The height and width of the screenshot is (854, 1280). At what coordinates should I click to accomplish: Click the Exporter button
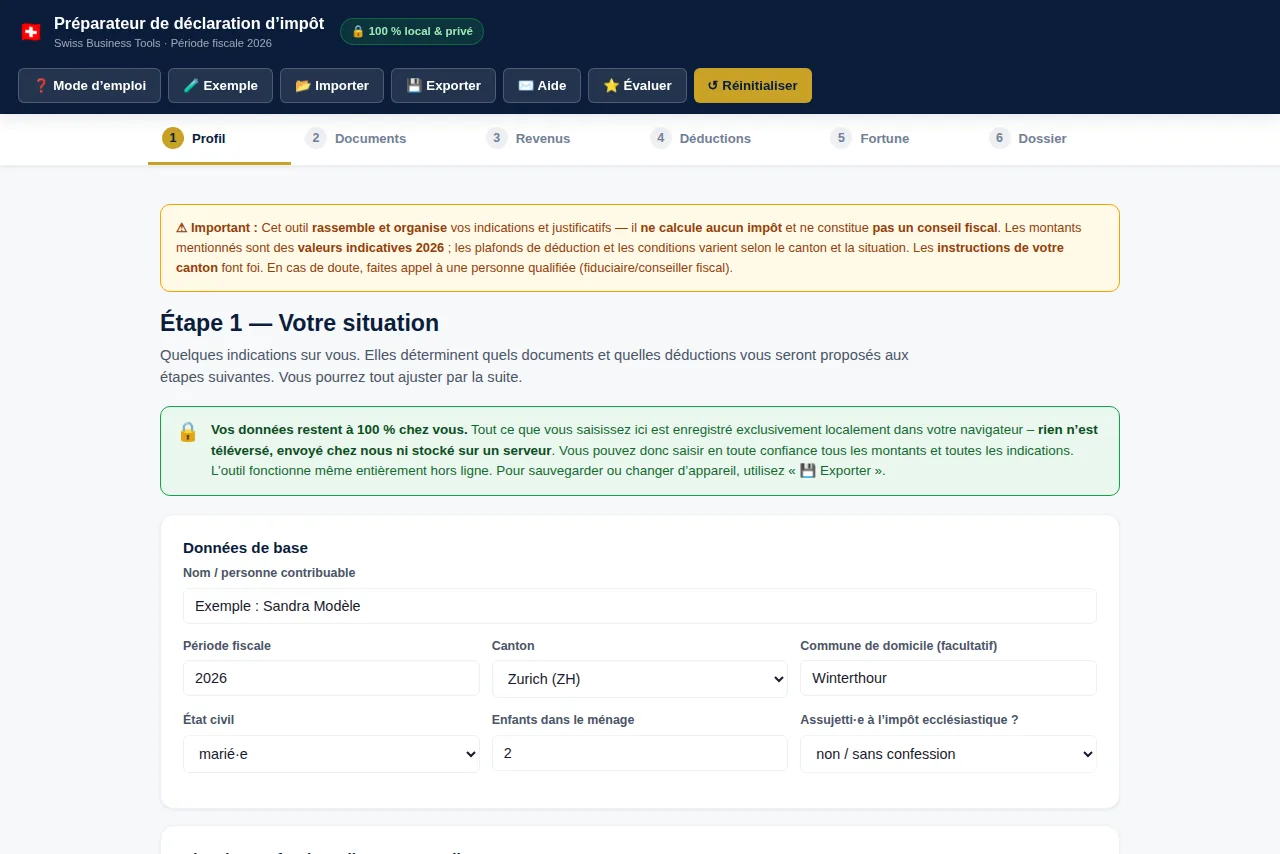pyautogui.click(x=443, y=85)
